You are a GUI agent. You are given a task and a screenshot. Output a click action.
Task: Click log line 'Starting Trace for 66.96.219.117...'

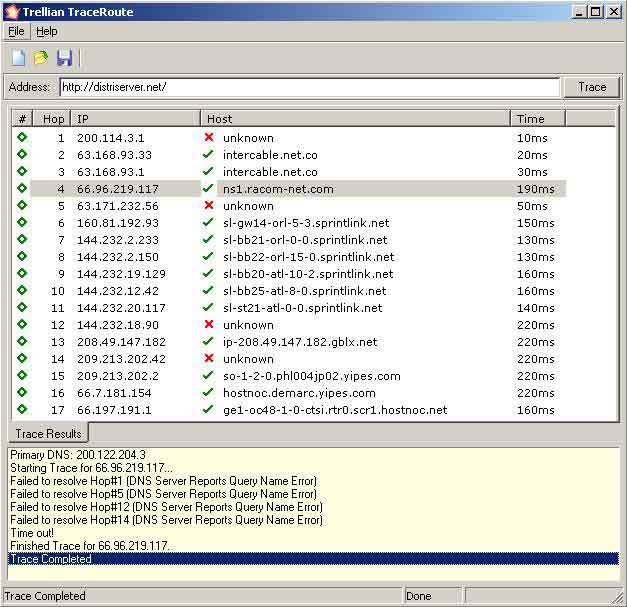(92, 468)
